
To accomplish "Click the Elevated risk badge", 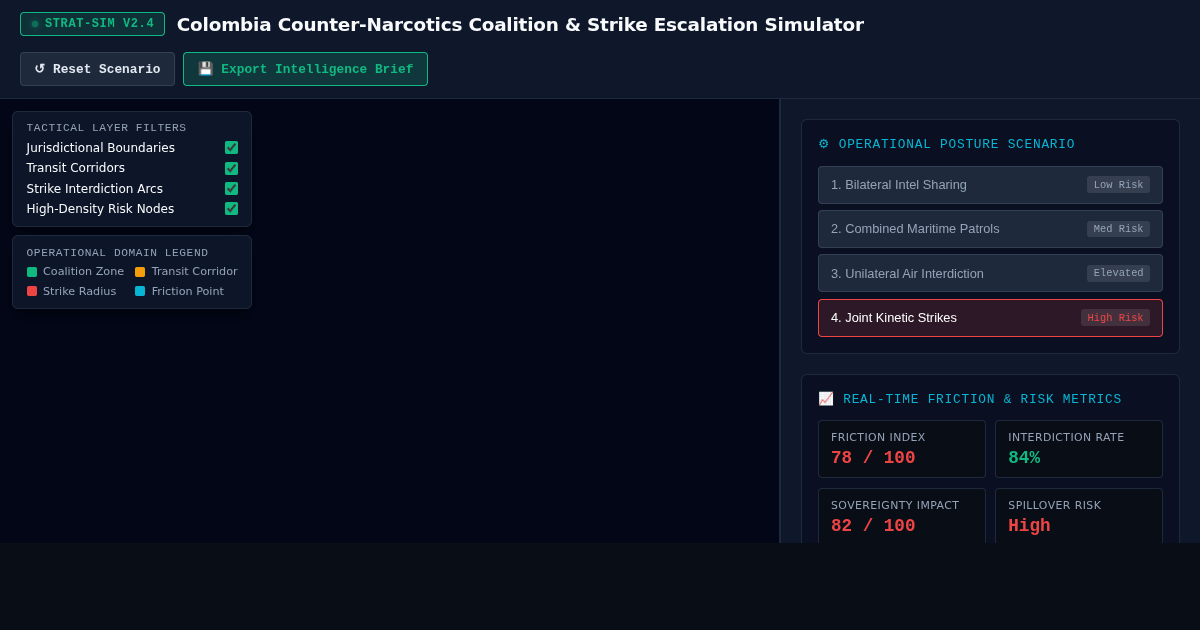I will coord(1118,273).
